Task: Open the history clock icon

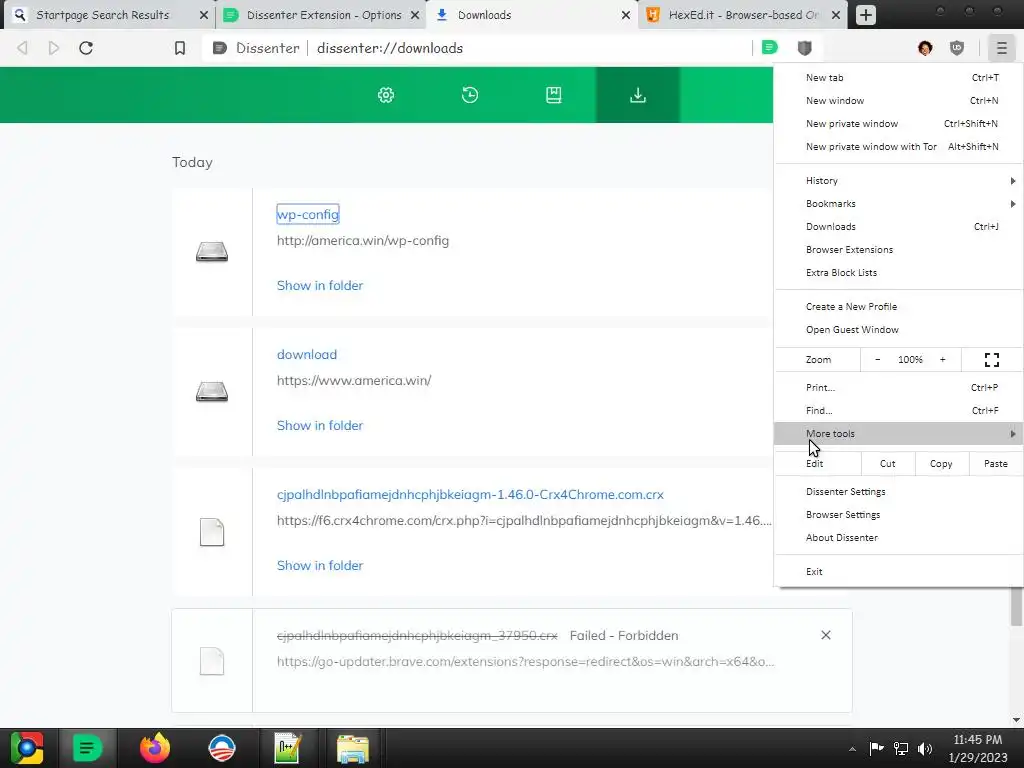Action: tap(470, 95)
